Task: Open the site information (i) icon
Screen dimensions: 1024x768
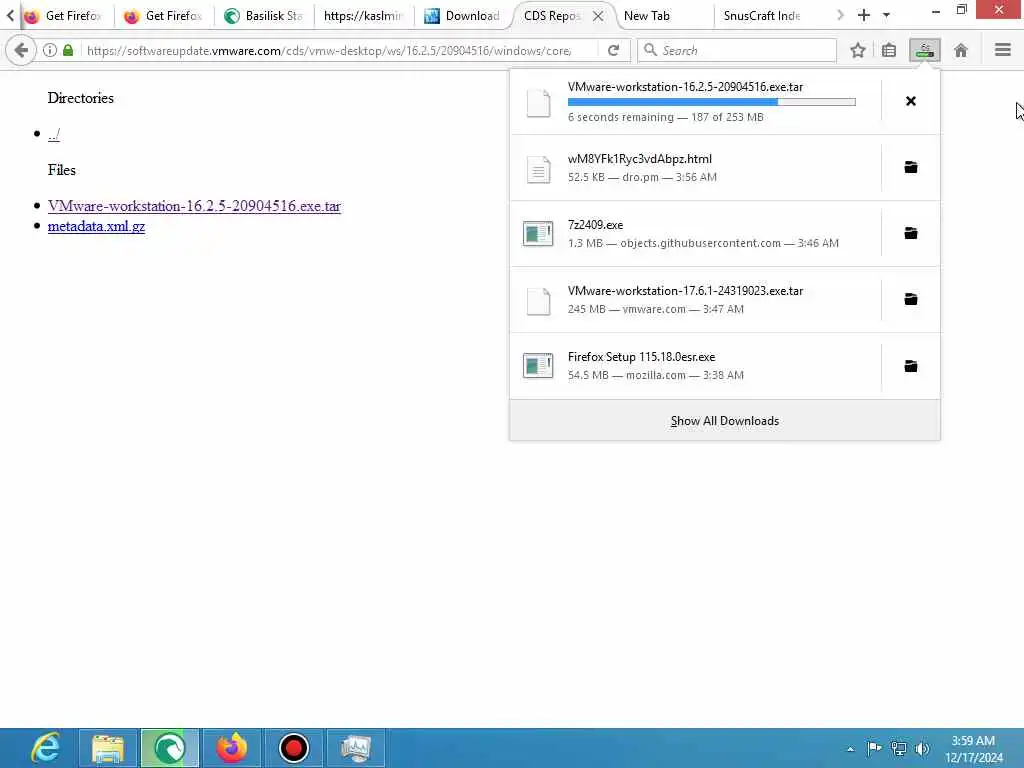Action: pyautogui.click(x=50, y=50)
